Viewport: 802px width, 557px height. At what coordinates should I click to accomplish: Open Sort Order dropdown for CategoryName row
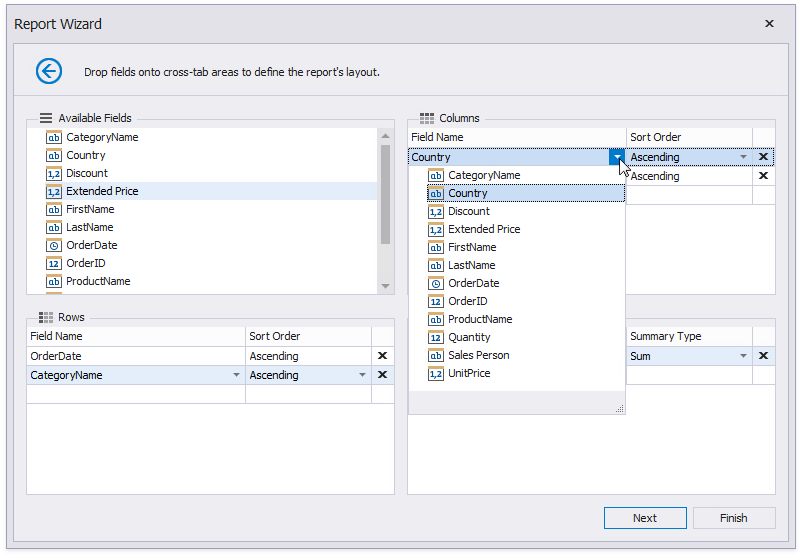pyautogui.click(x=362, y=375)
